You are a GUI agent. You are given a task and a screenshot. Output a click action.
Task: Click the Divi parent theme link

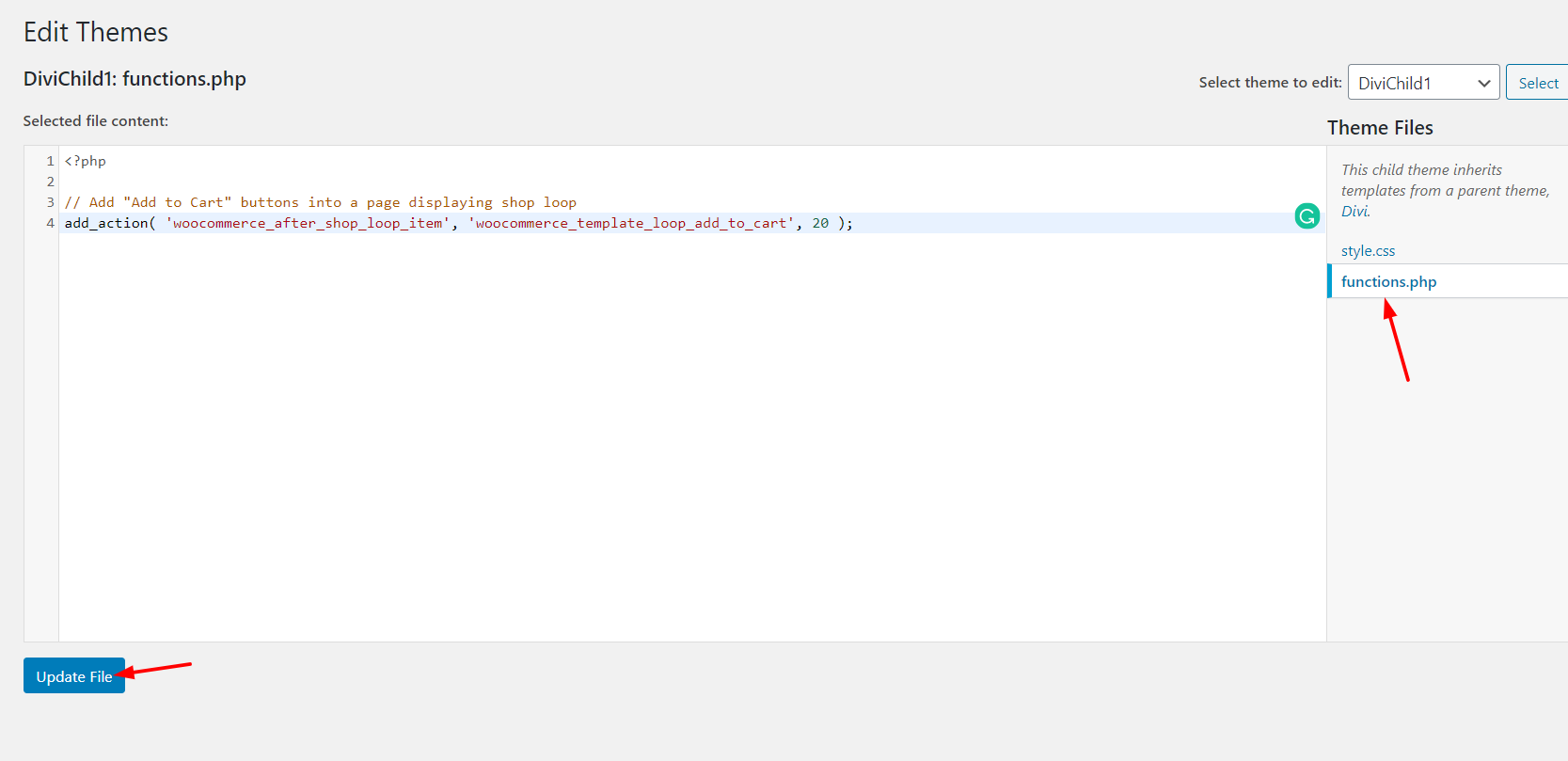click(1355, 212)
